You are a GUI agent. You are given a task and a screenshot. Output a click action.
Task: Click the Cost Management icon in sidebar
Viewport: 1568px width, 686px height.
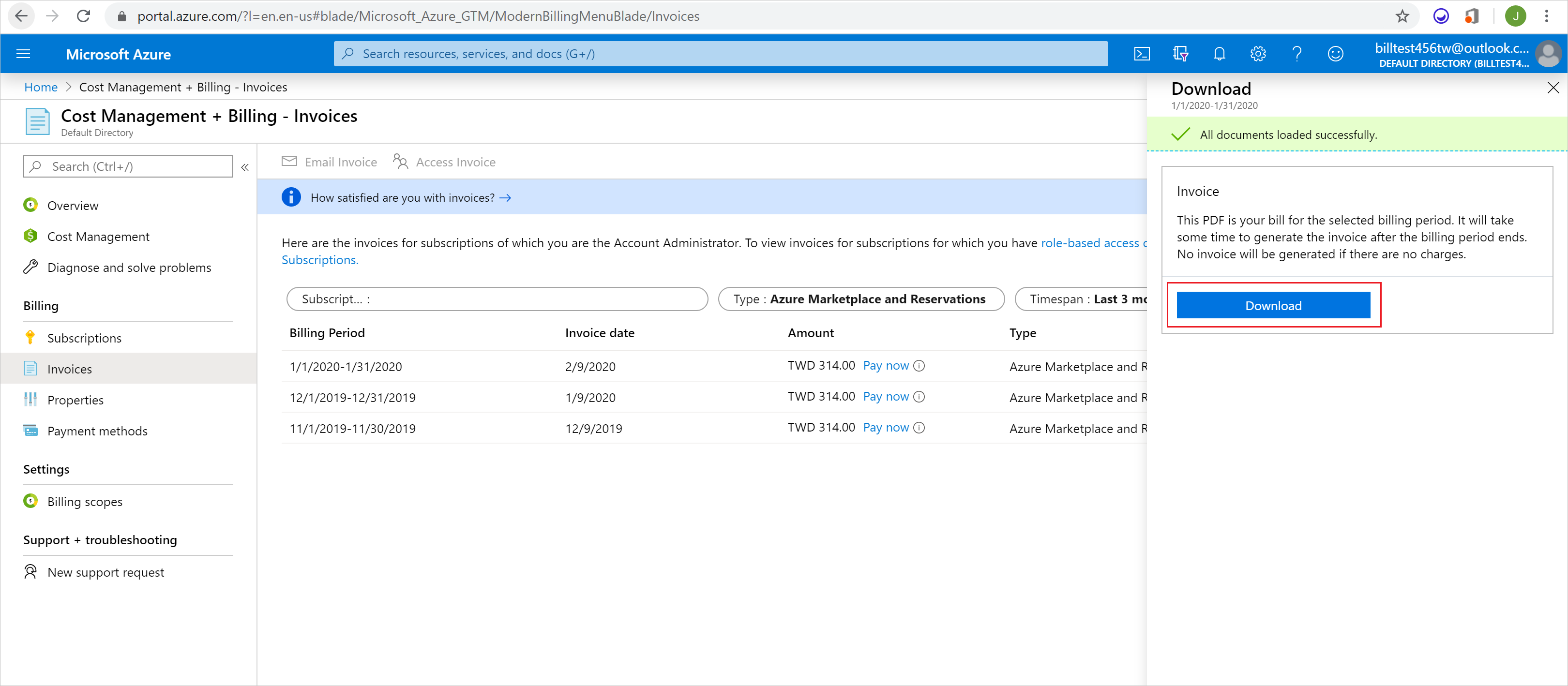point(31,236)
